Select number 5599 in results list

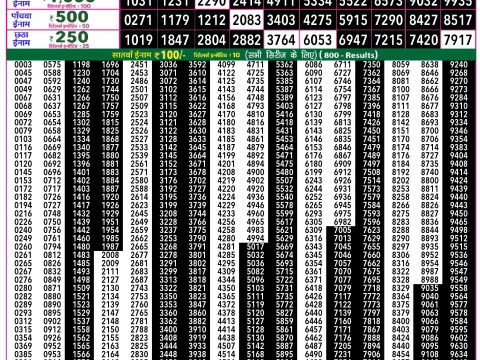pyautogui.click(x=284, y=214)
